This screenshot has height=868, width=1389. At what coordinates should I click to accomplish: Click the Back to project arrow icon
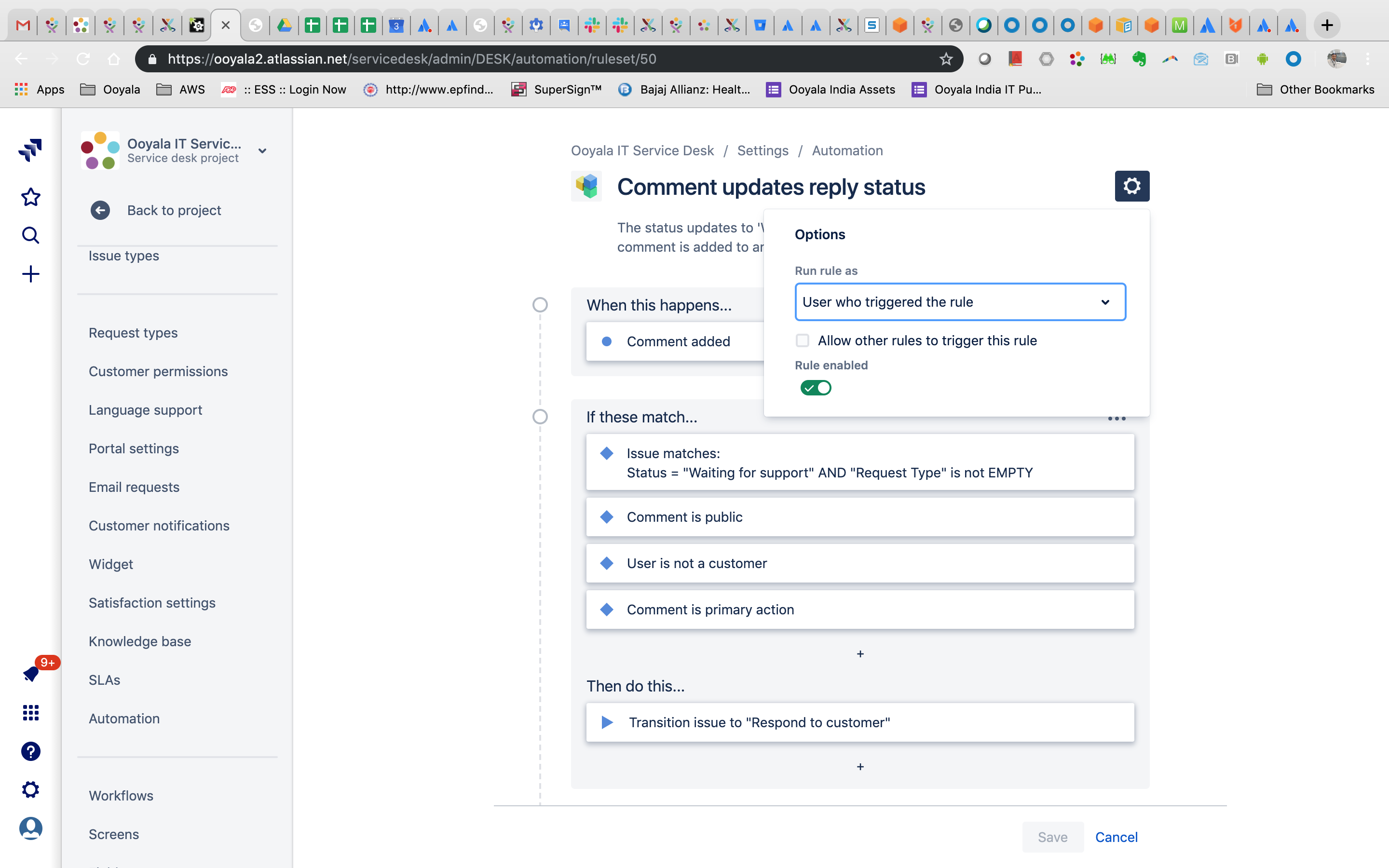click(100, 210)
